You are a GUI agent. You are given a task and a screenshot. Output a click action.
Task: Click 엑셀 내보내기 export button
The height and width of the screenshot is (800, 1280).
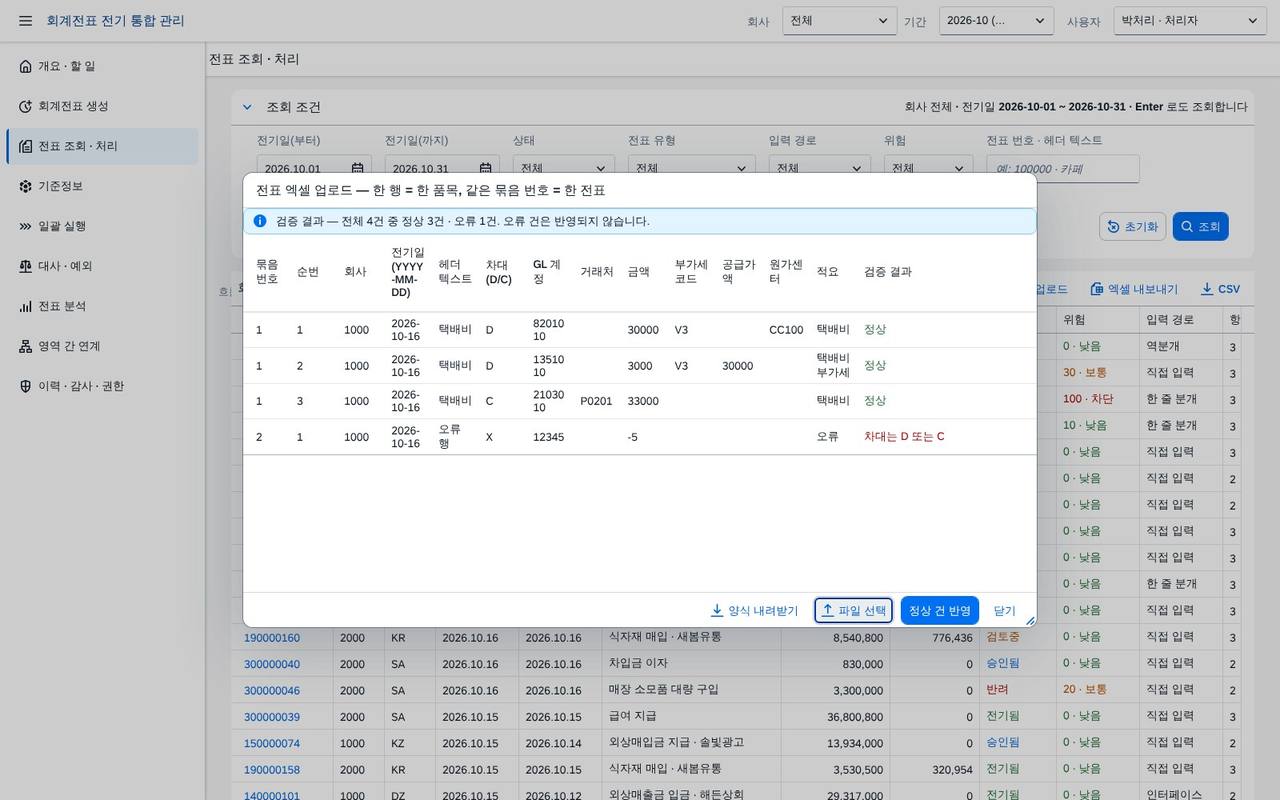pyautogui.click(x=1134, y=289)
